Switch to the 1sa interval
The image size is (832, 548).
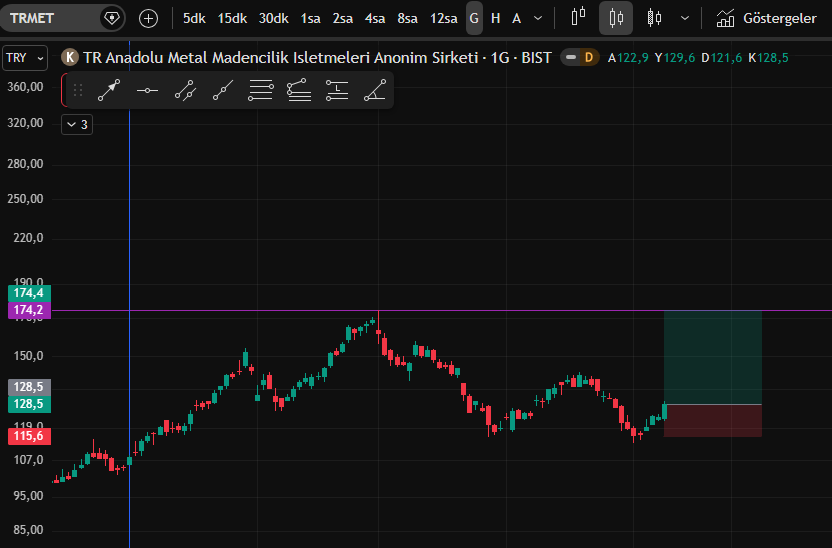[310, 19]
